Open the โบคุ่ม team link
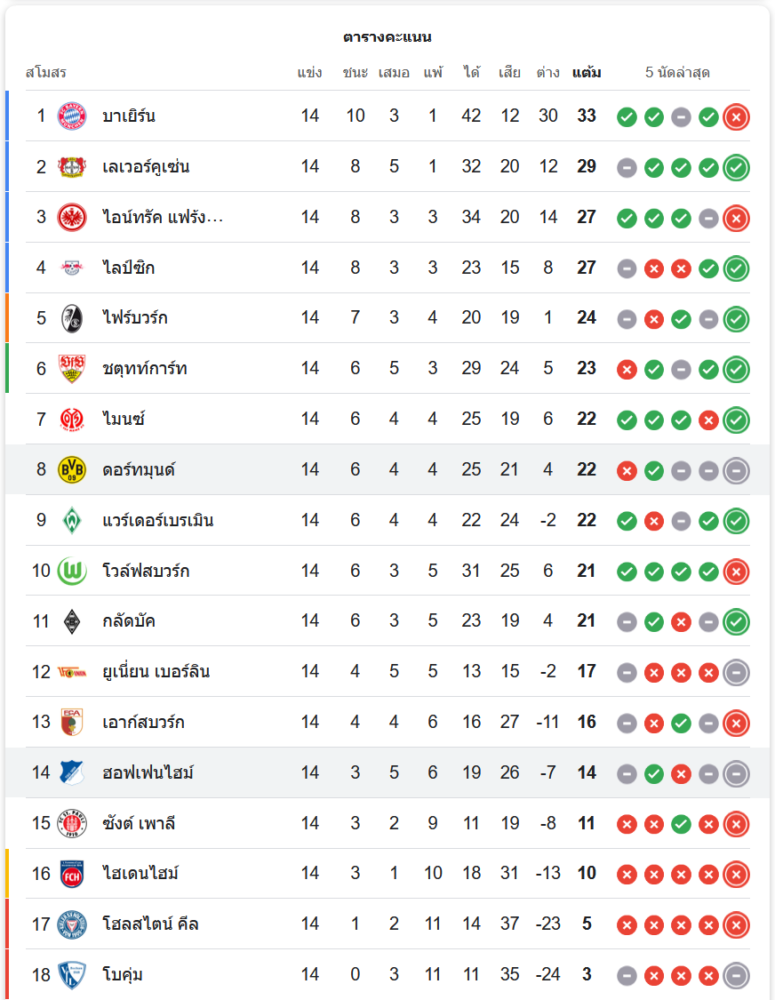 click(x=122, y=974)
